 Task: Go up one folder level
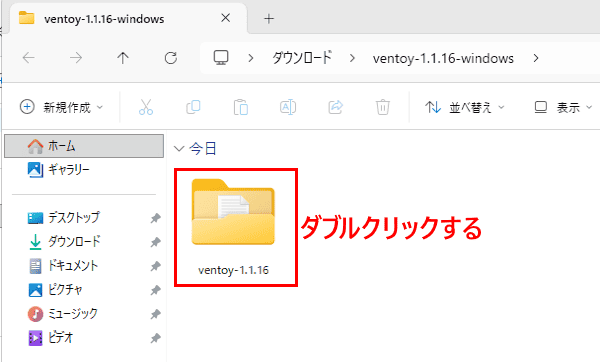pyautogui.click(x=123, y=58)
